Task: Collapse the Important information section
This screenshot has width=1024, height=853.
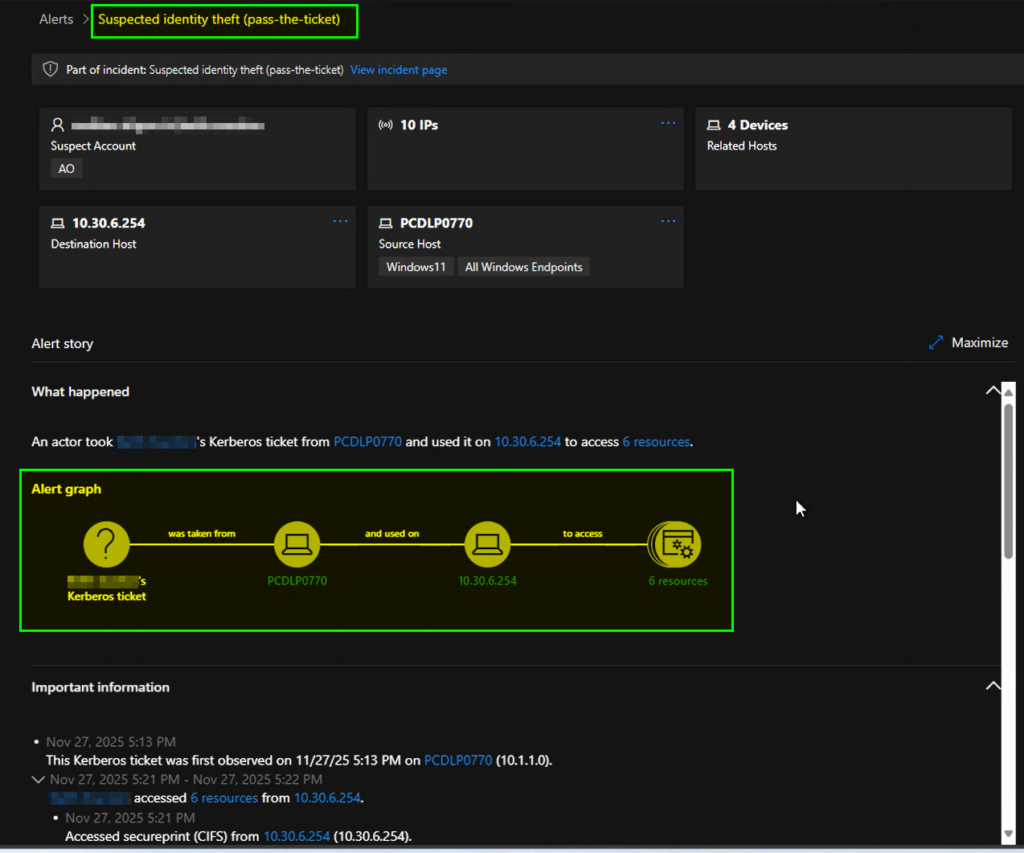Action: tap(992, 686)
